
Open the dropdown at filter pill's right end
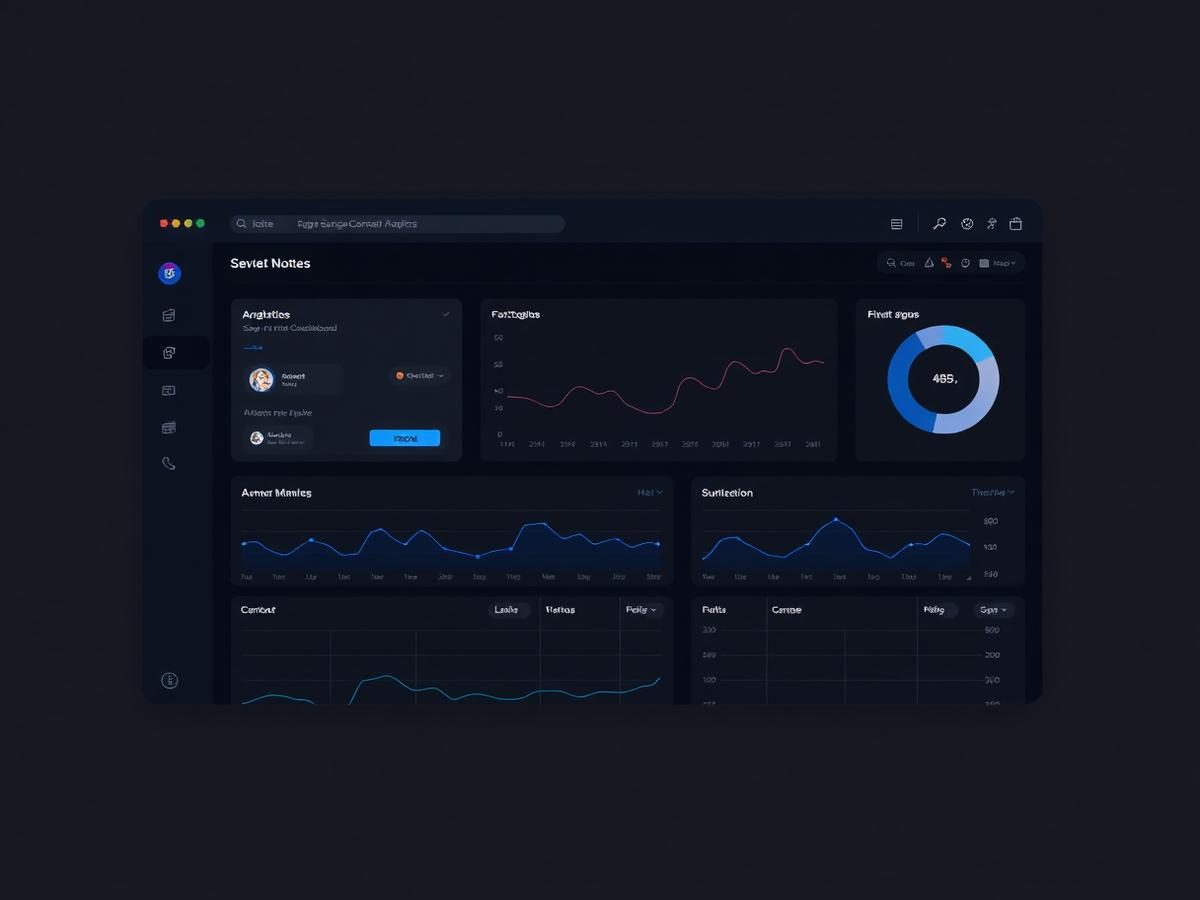(1004, 263)
